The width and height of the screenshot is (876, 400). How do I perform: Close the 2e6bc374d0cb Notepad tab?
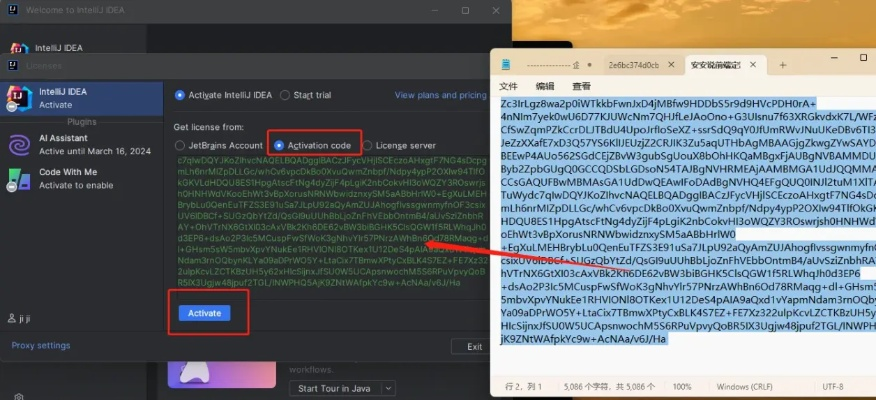(x=672, y=65)
